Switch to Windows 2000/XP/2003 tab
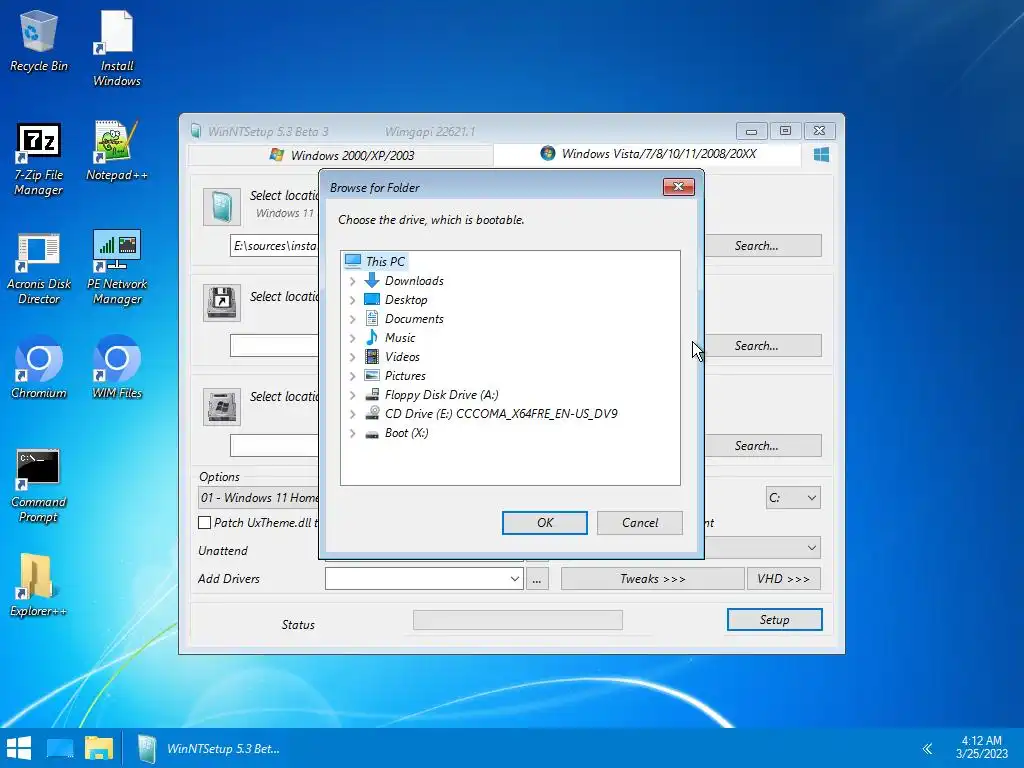Image resolution: width=1024 pixels, height=768 pixels. pos(342,155)
